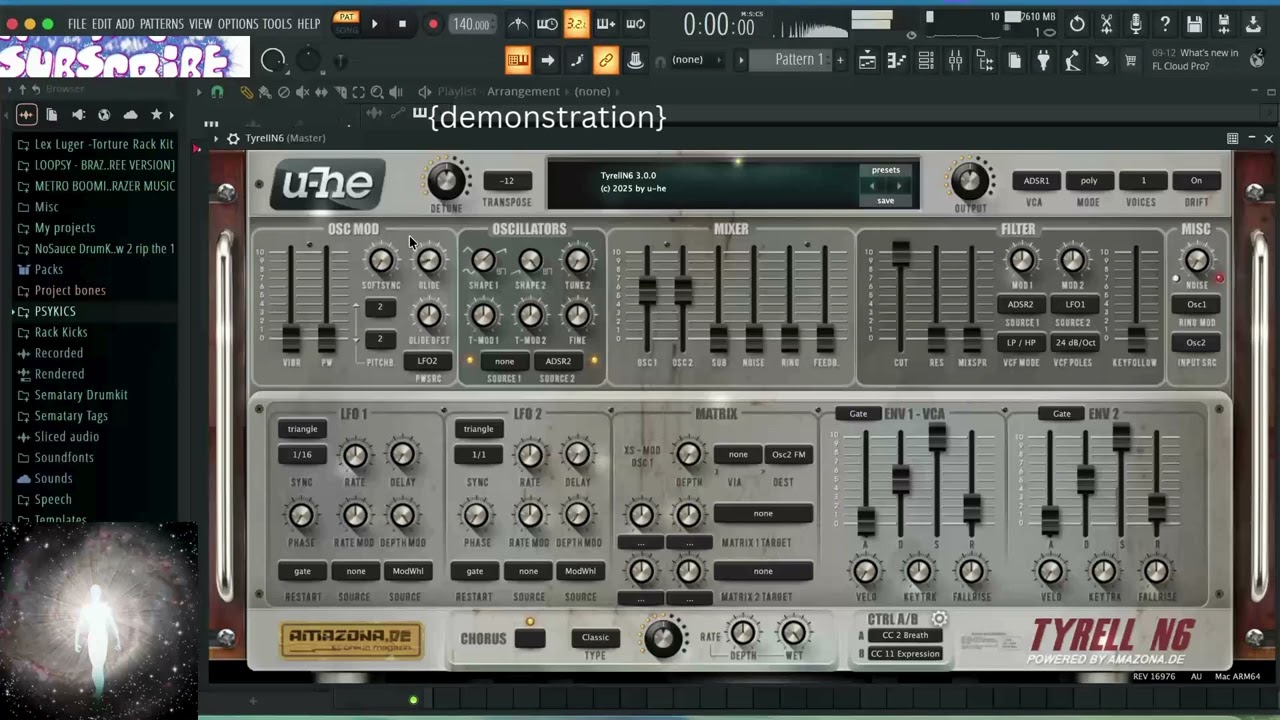Click the browser files icon
Image resolution: width=1280 pixels, height=720 pixels.
pos(52,115)
